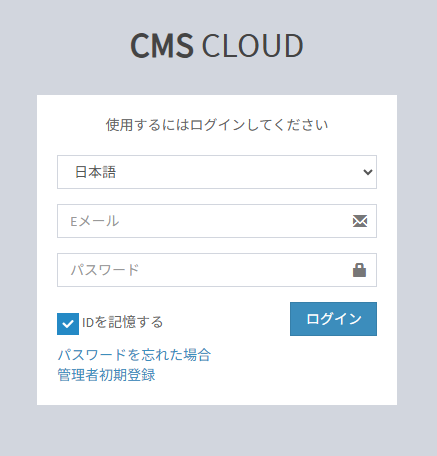Click the white checkmark icon
Screen dimensions: 437x456
[68, 324]
